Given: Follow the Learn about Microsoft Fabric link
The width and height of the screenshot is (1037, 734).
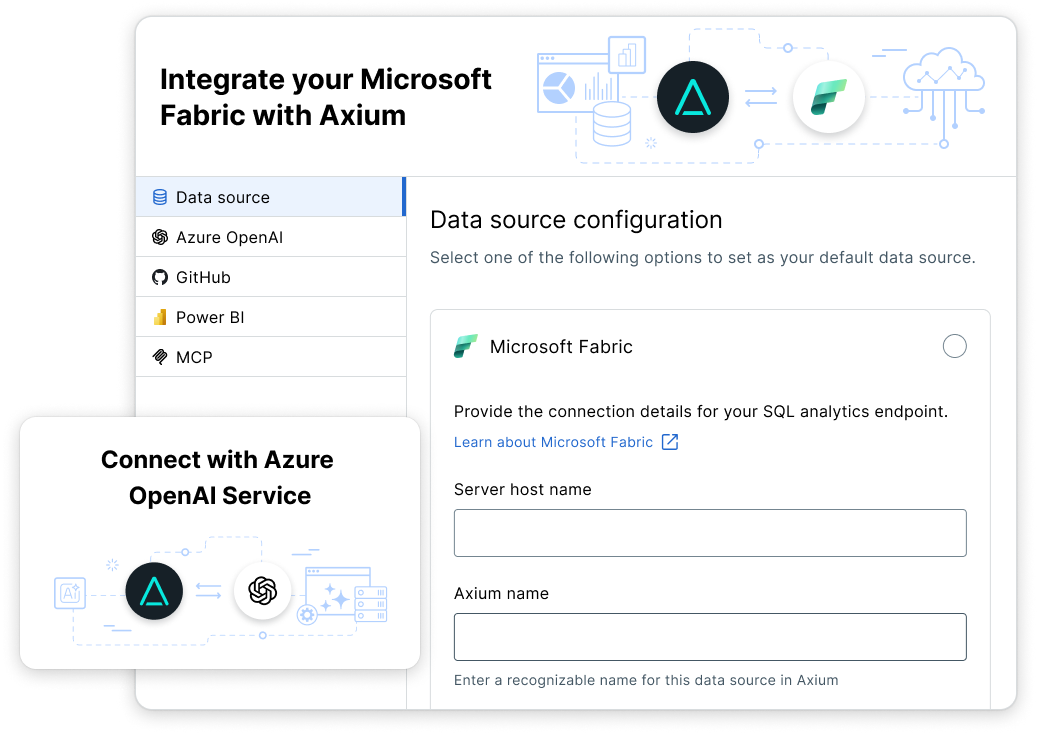Looking at the screenshot, I should tap(555, 441).
